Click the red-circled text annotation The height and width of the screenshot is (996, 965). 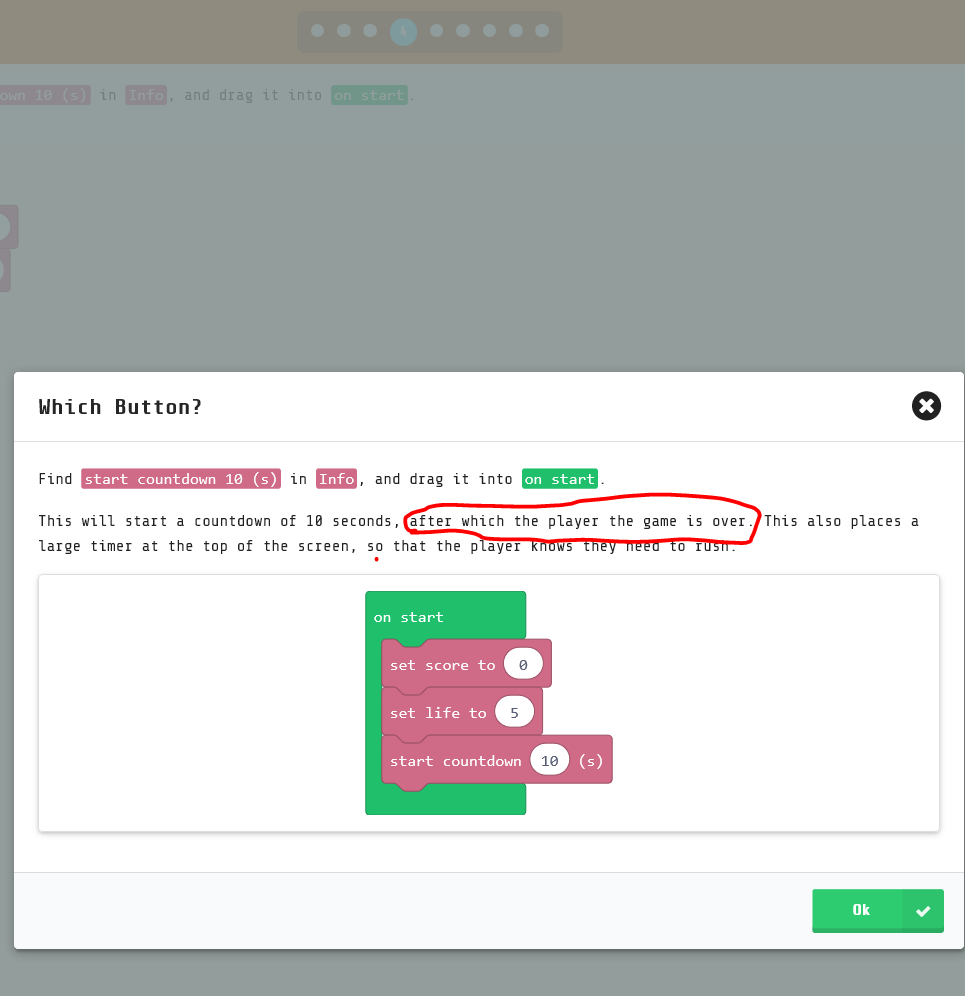(x=580, y=521)
